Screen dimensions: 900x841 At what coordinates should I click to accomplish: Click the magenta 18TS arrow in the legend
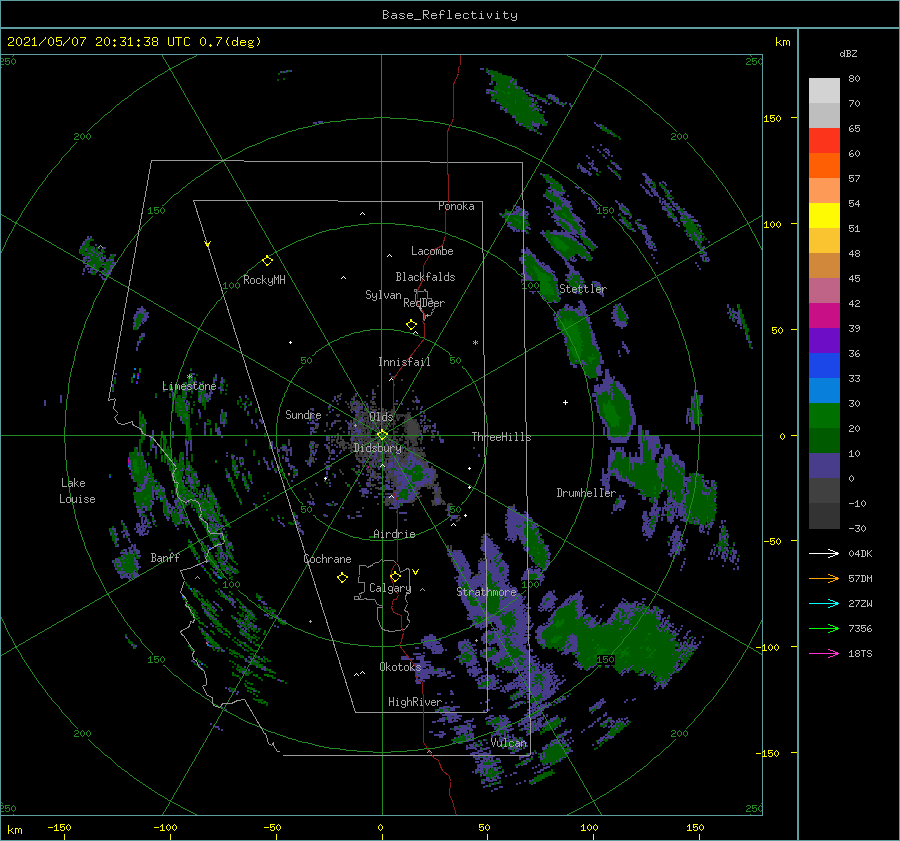(x=824, y=653)
